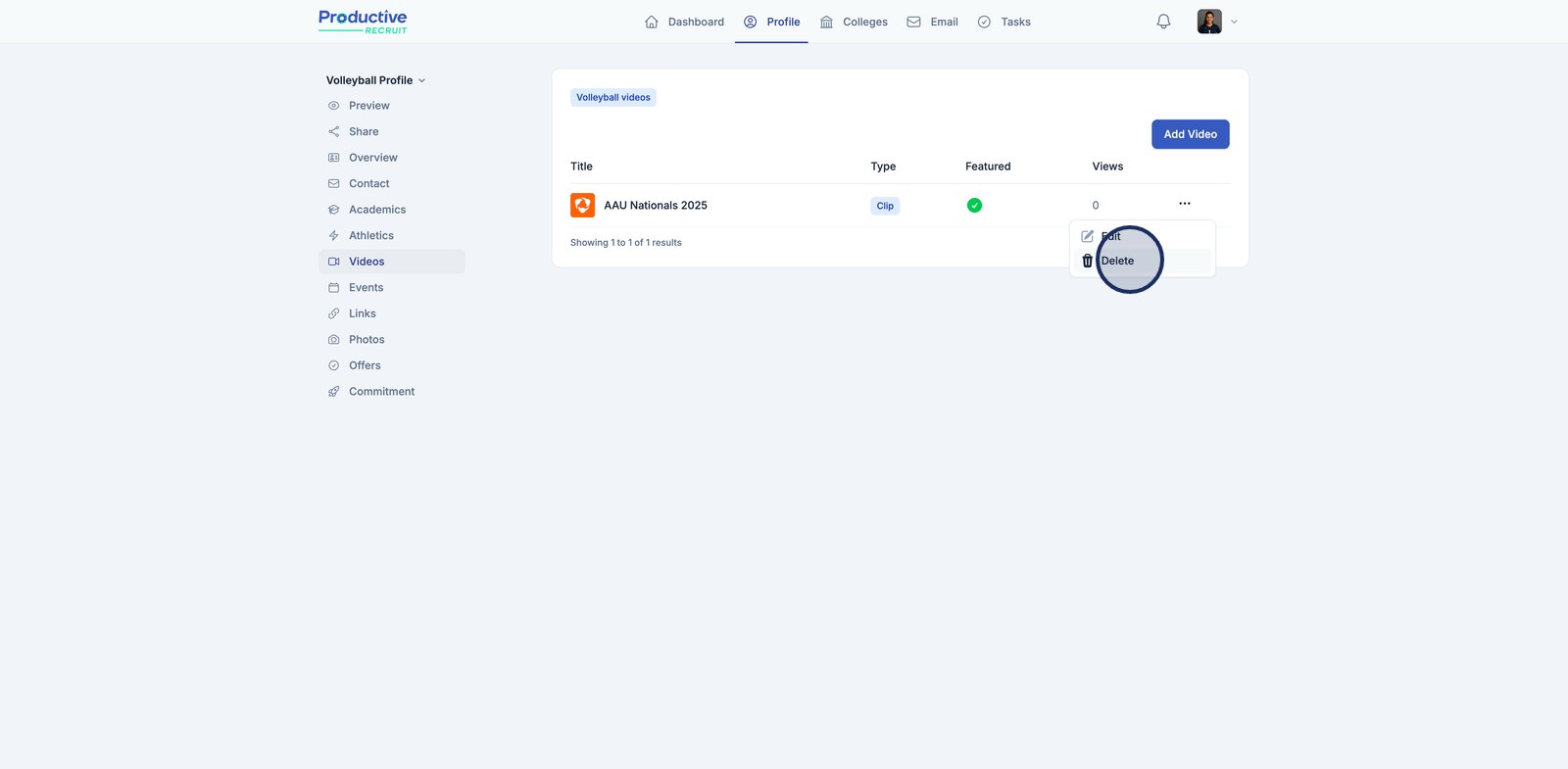This screenshot has height=769, width=1568.
Task: Expand the Volleyball Profile dropdown
Action: [375, 80]
